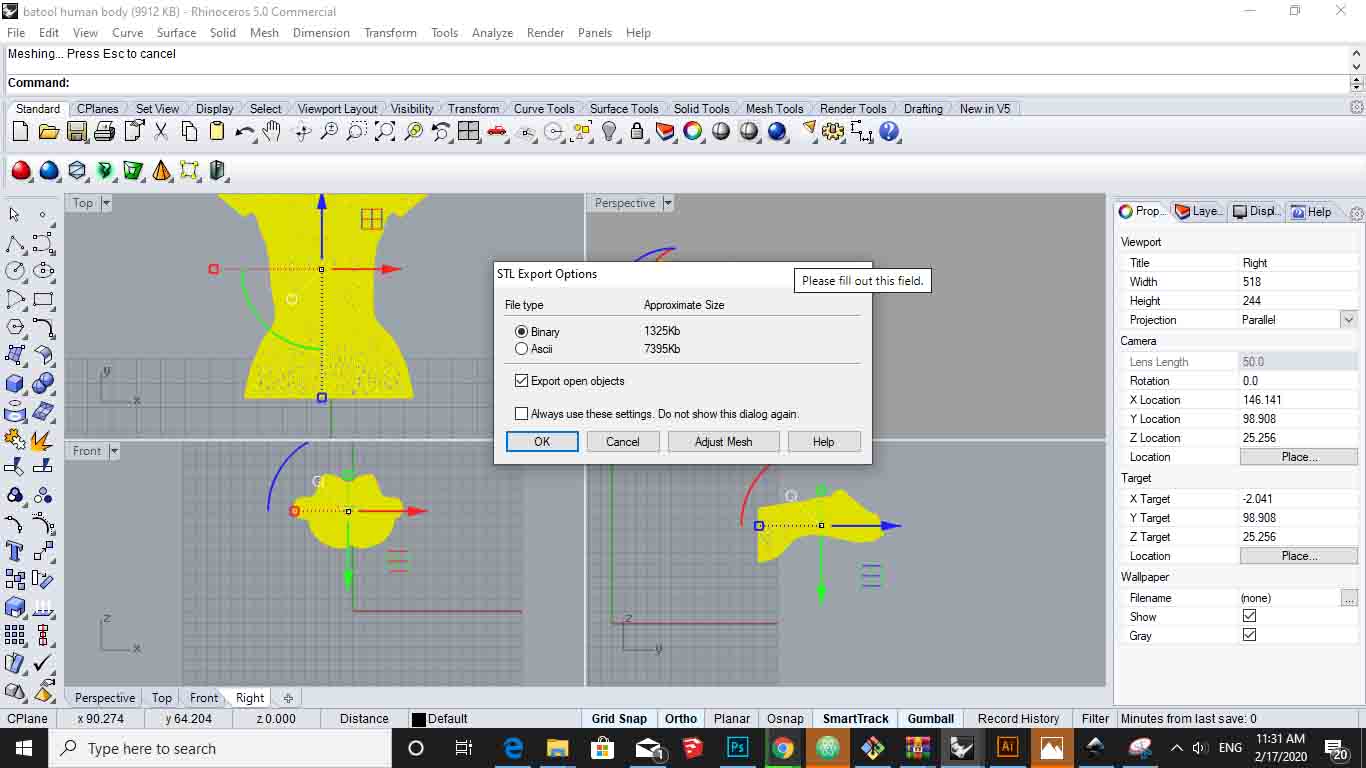This screenshot has height=768, width=1366.
Task: Open the File menu
Action: [x=16, y=32]
